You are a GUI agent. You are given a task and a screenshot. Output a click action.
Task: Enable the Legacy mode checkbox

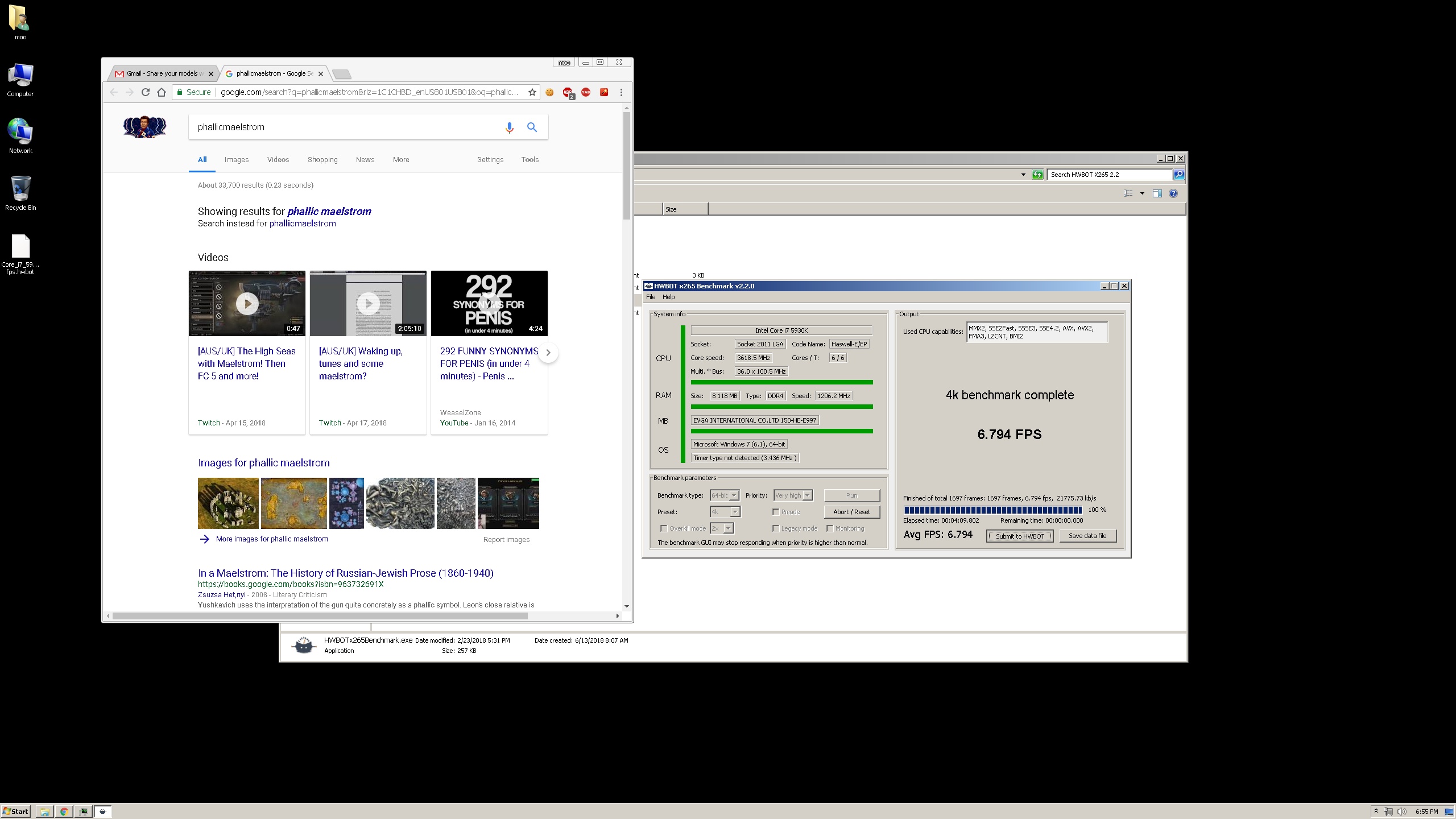pos(775,528)
